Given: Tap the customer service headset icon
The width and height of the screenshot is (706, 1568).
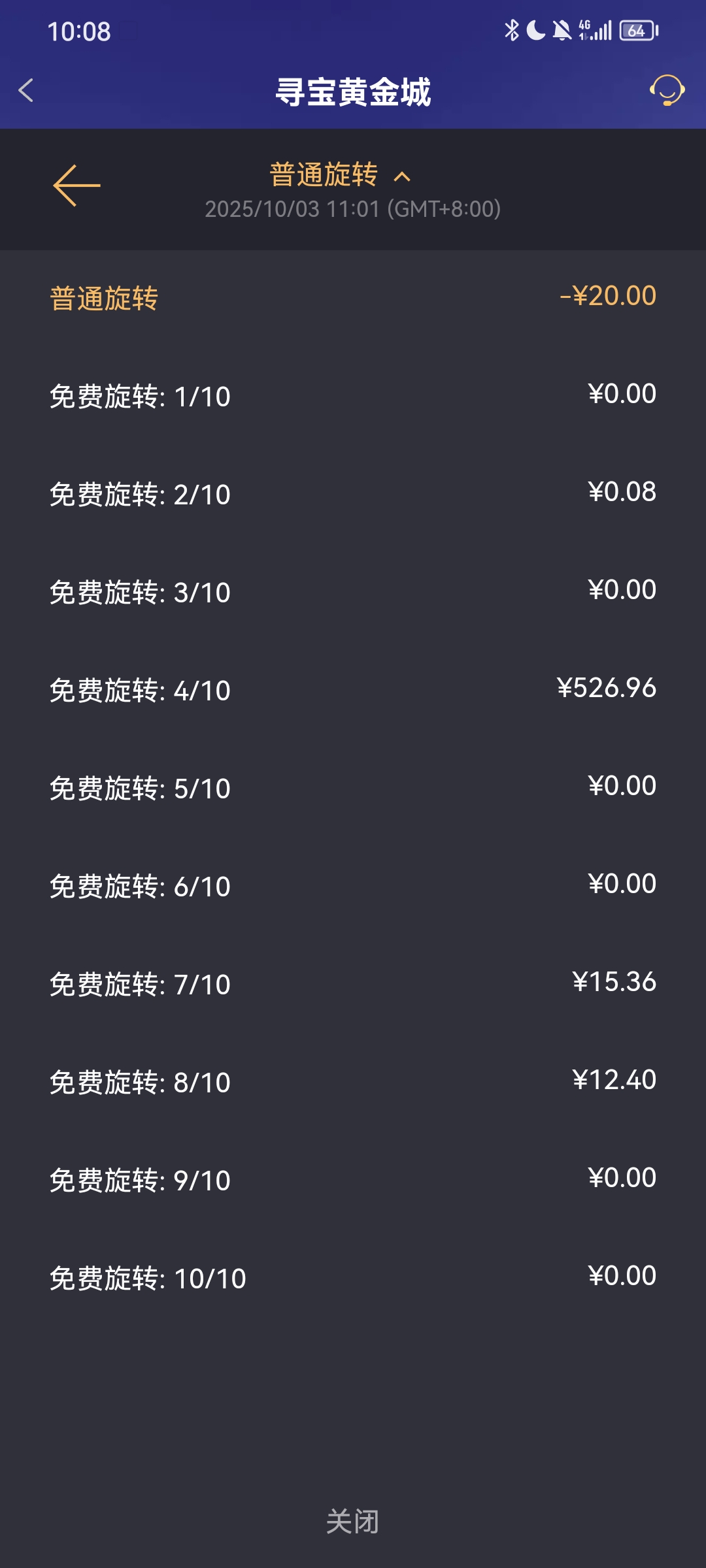Looking at the screenshot, I should (x=667, y=90).
